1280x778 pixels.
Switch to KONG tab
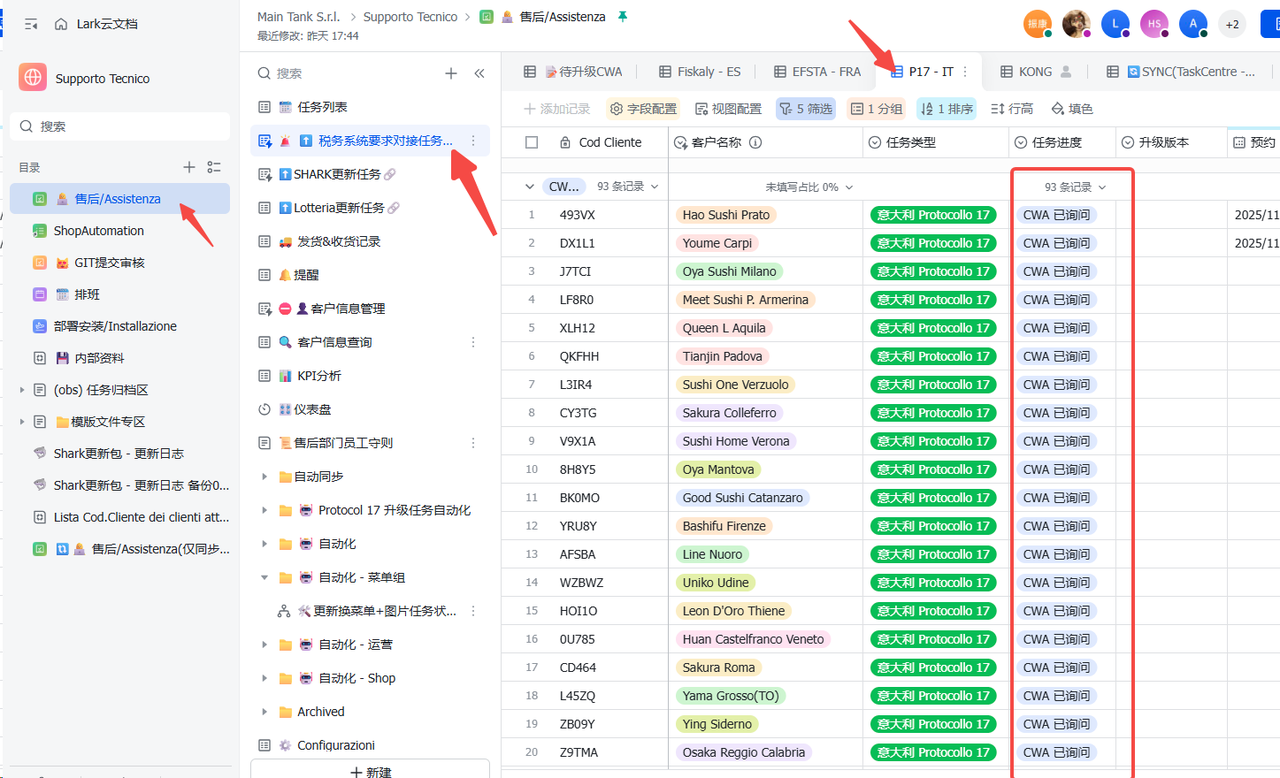(1036, 72)
